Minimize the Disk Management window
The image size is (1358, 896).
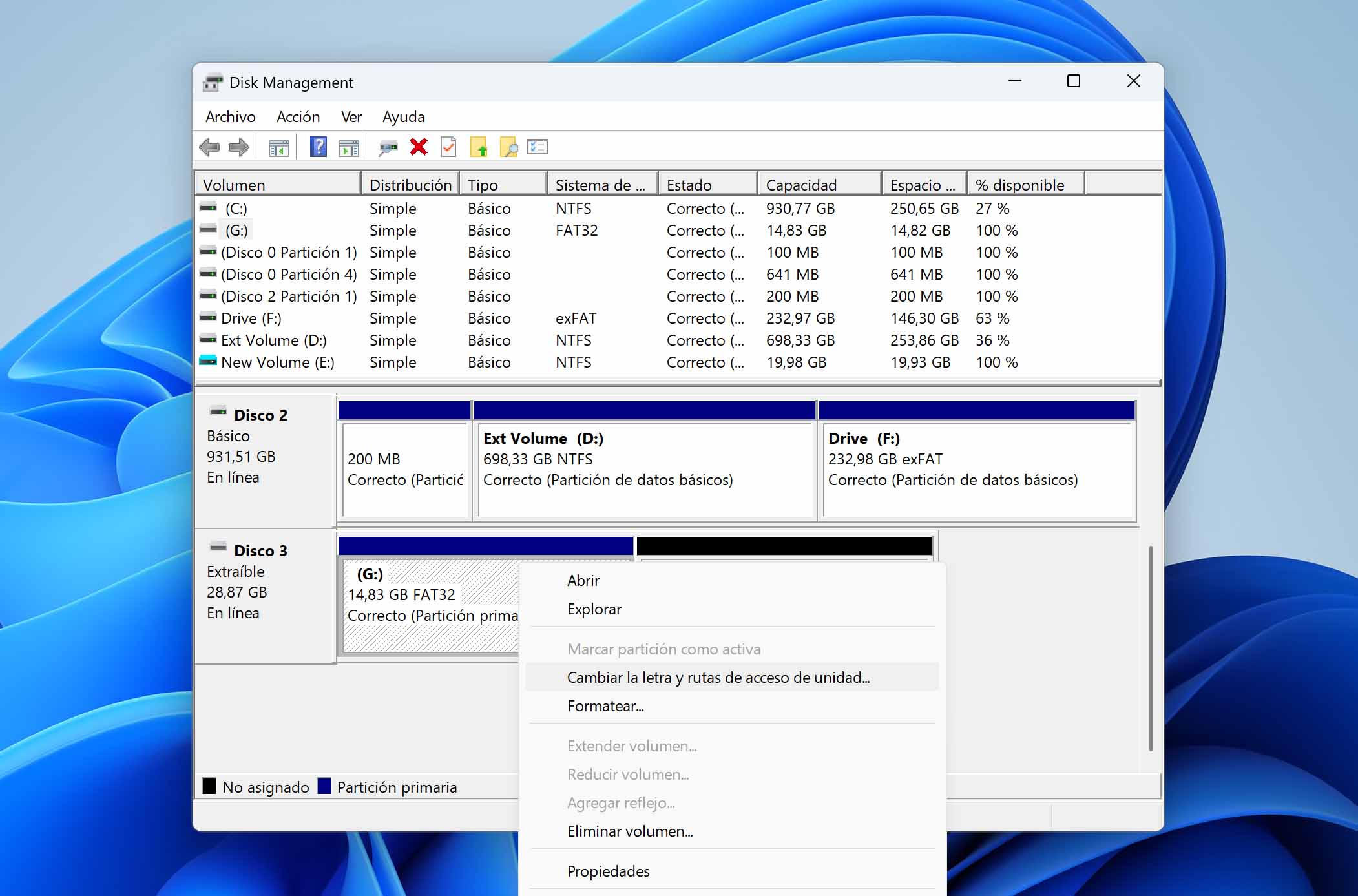(1015, 81)
